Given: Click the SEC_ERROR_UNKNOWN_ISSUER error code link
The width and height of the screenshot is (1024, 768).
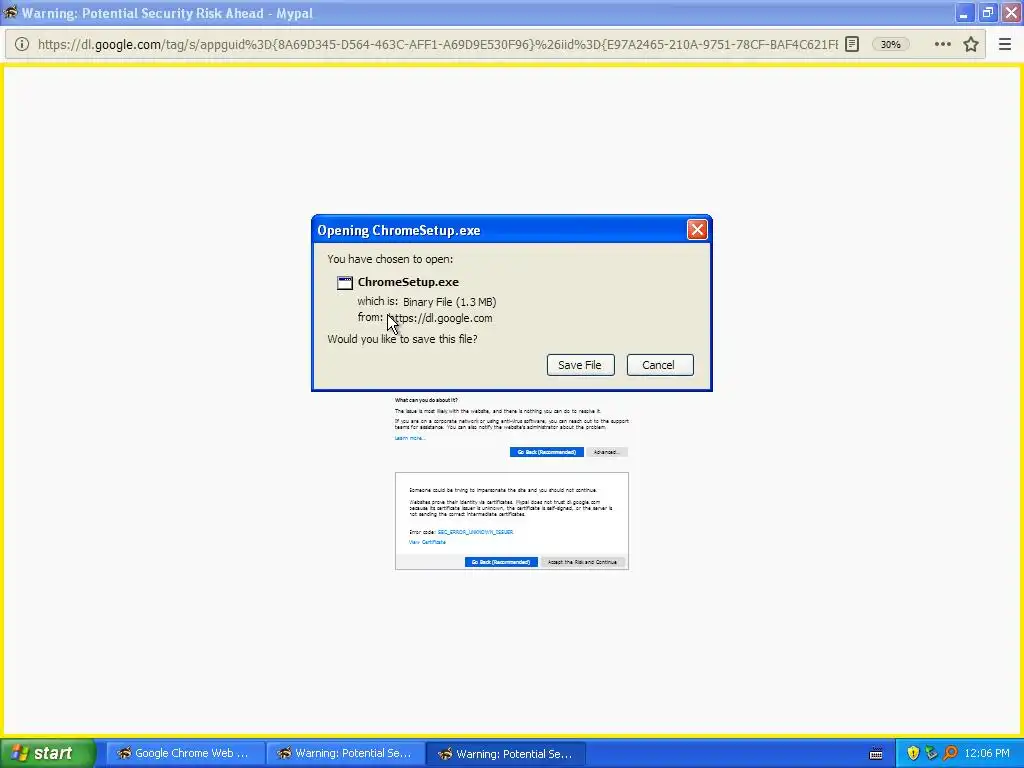Looking at the screenshot, I should (x=475, y=532).
